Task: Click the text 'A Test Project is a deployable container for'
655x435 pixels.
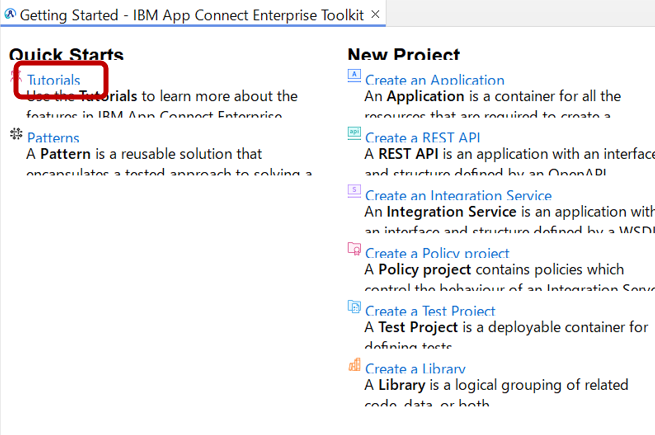Action: click(x=506, y=327)
